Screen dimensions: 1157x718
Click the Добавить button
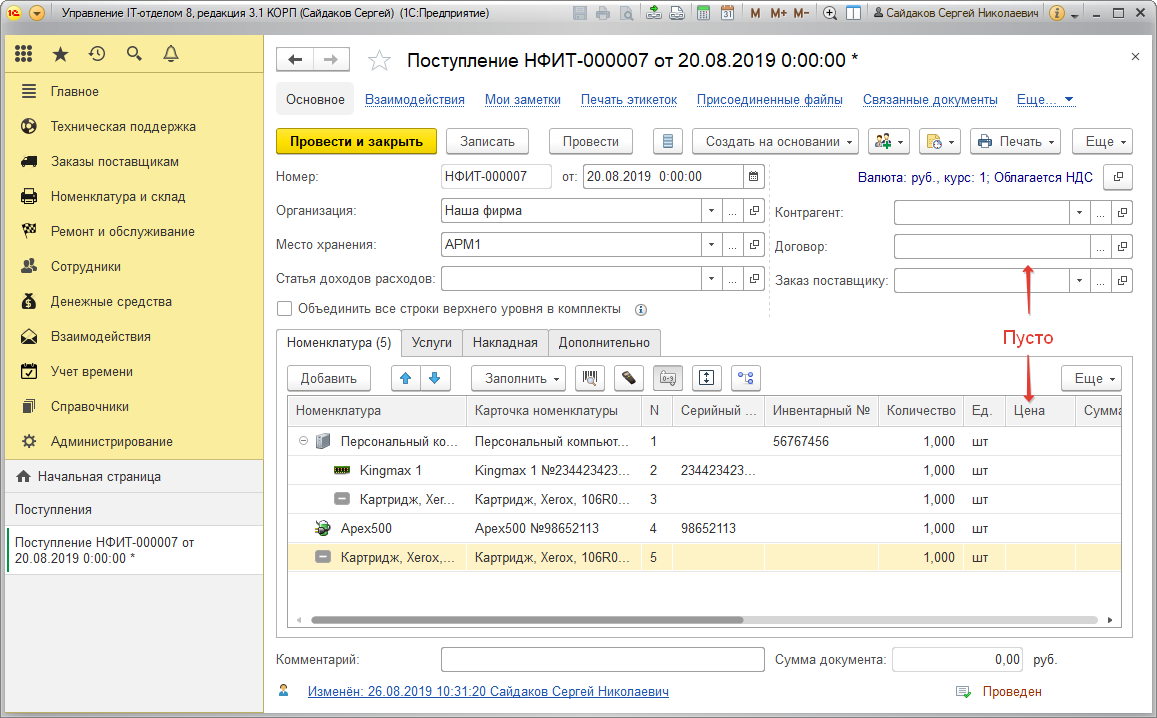click(328, 378)
